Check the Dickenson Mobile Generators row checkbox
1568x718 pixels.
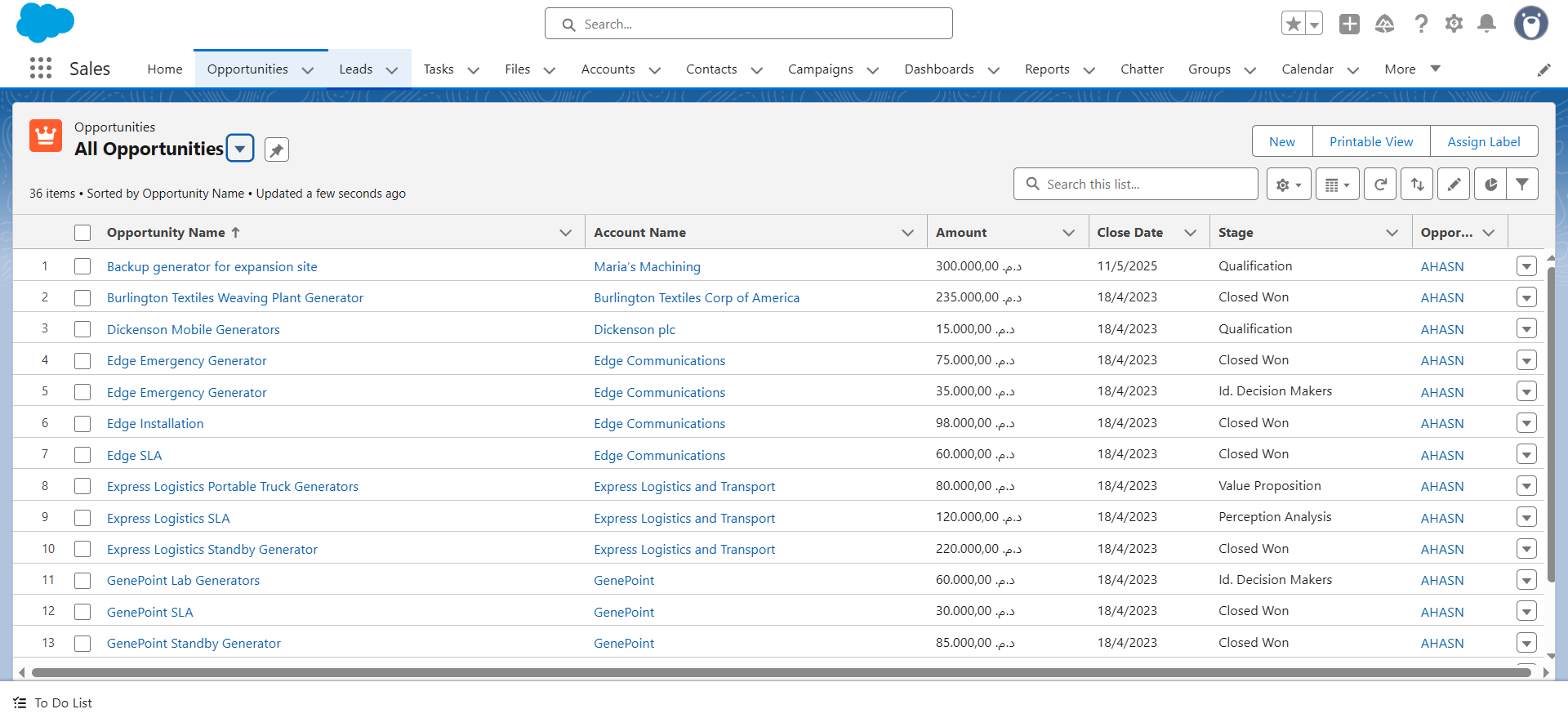click(82, 329)
